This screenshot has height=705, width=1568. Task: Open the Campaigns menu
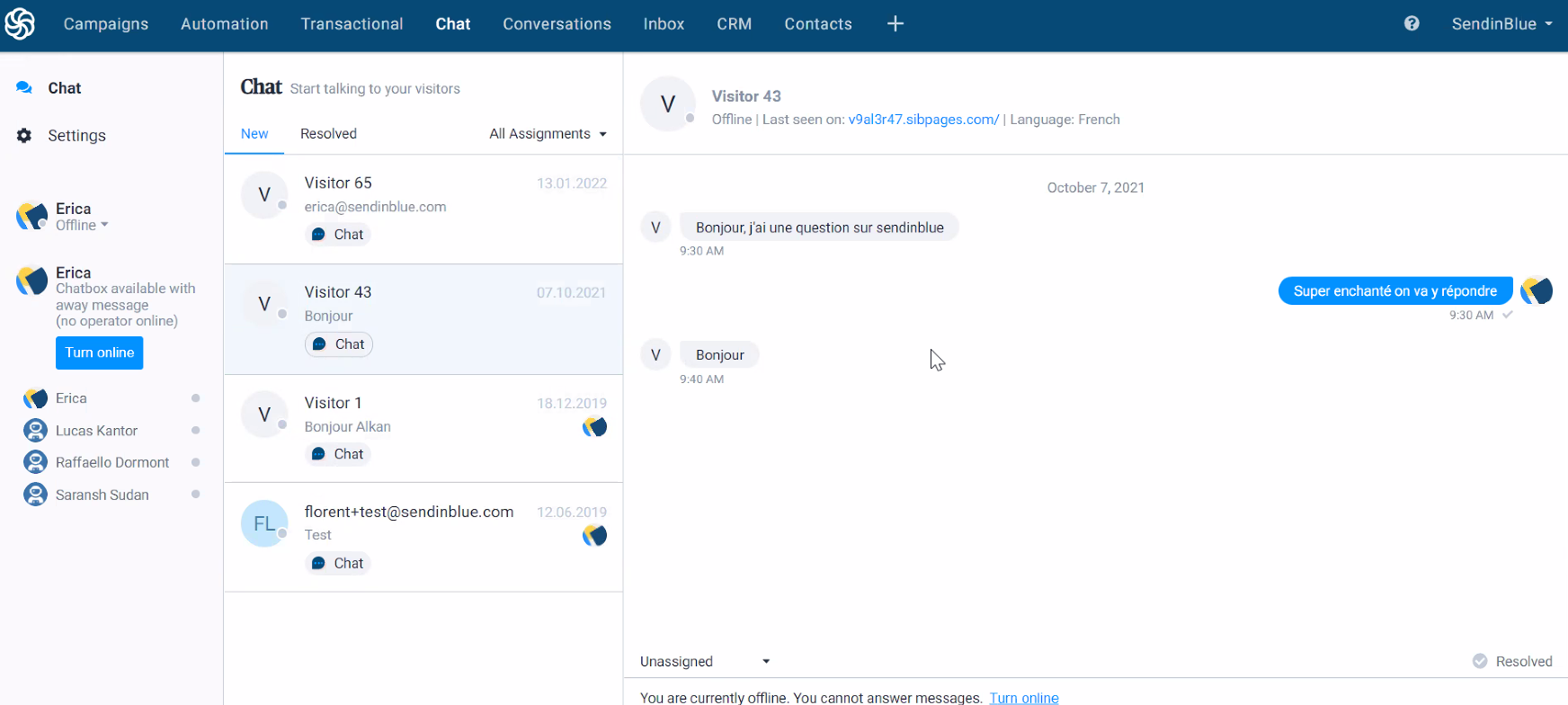(106, 24)
